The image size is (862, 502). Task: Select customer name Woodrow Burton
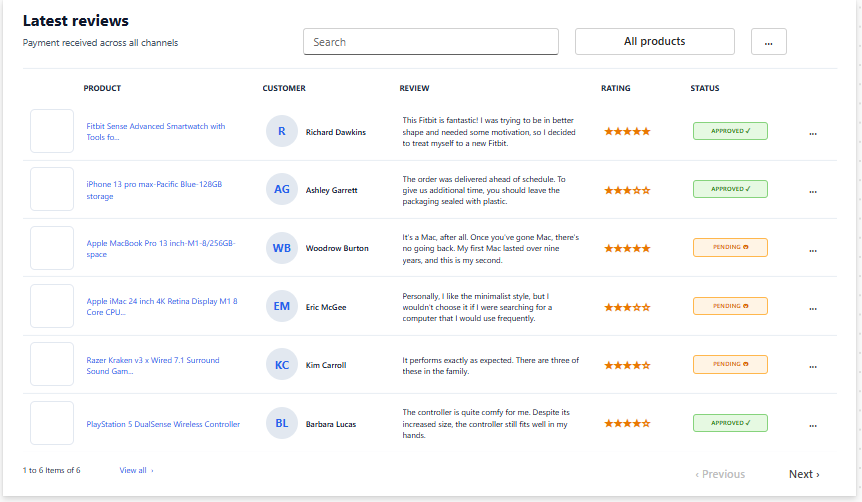tap(337, 249)
